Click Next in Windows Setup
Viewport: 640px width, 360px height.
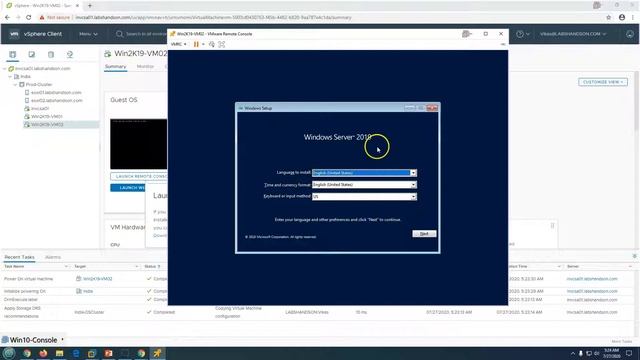tap(424, 234)
